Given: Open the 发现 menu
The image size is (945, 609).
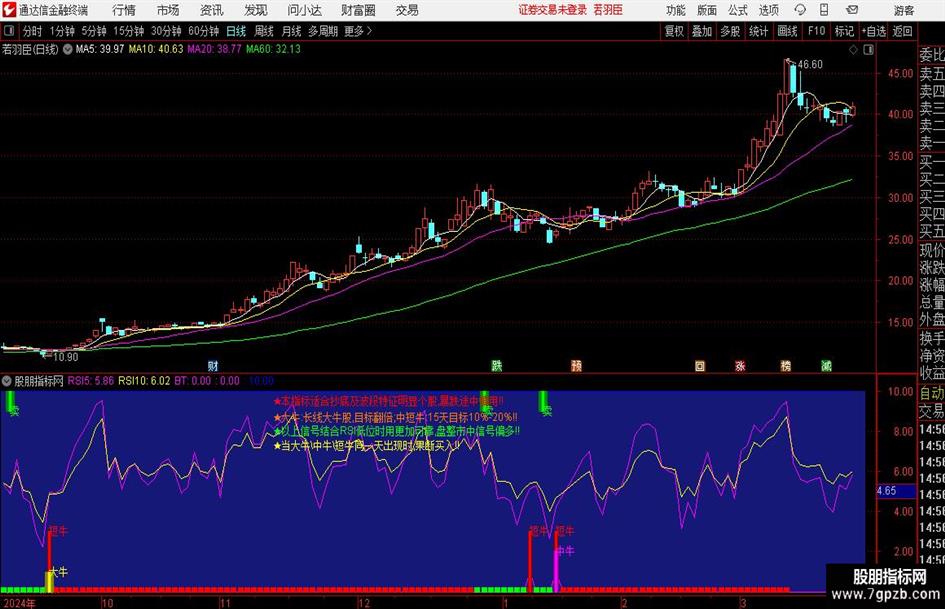Looking at the screenshot, I should [x=256, y=10].
